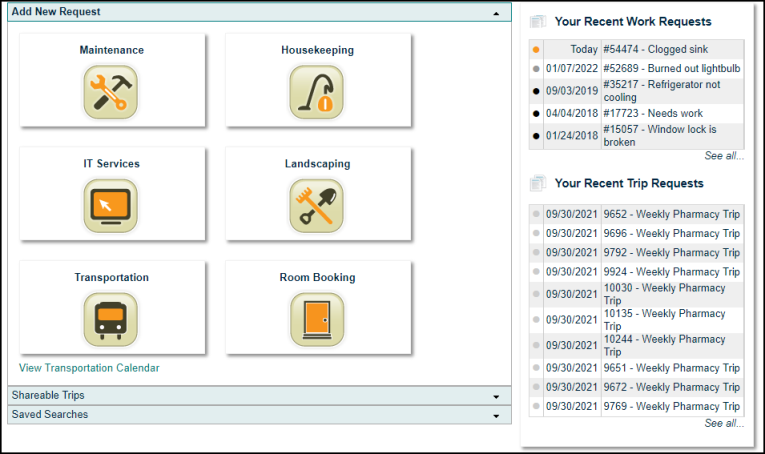Open View Transportation Calendar link
Viewport: 765px width, 454px height.
point(89,368)
